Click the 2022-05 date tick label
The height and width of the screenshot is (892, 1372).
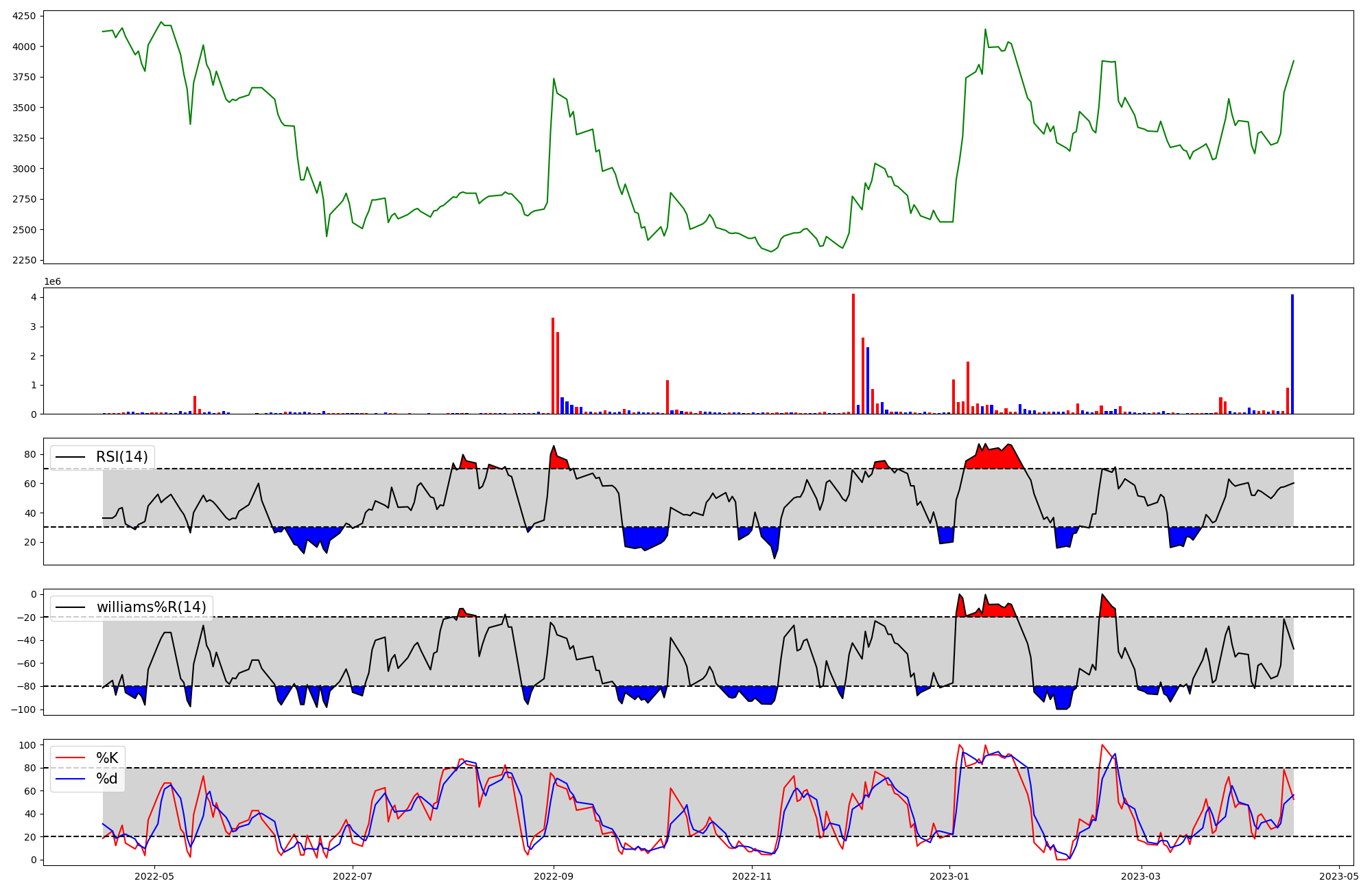coord(154,876)
